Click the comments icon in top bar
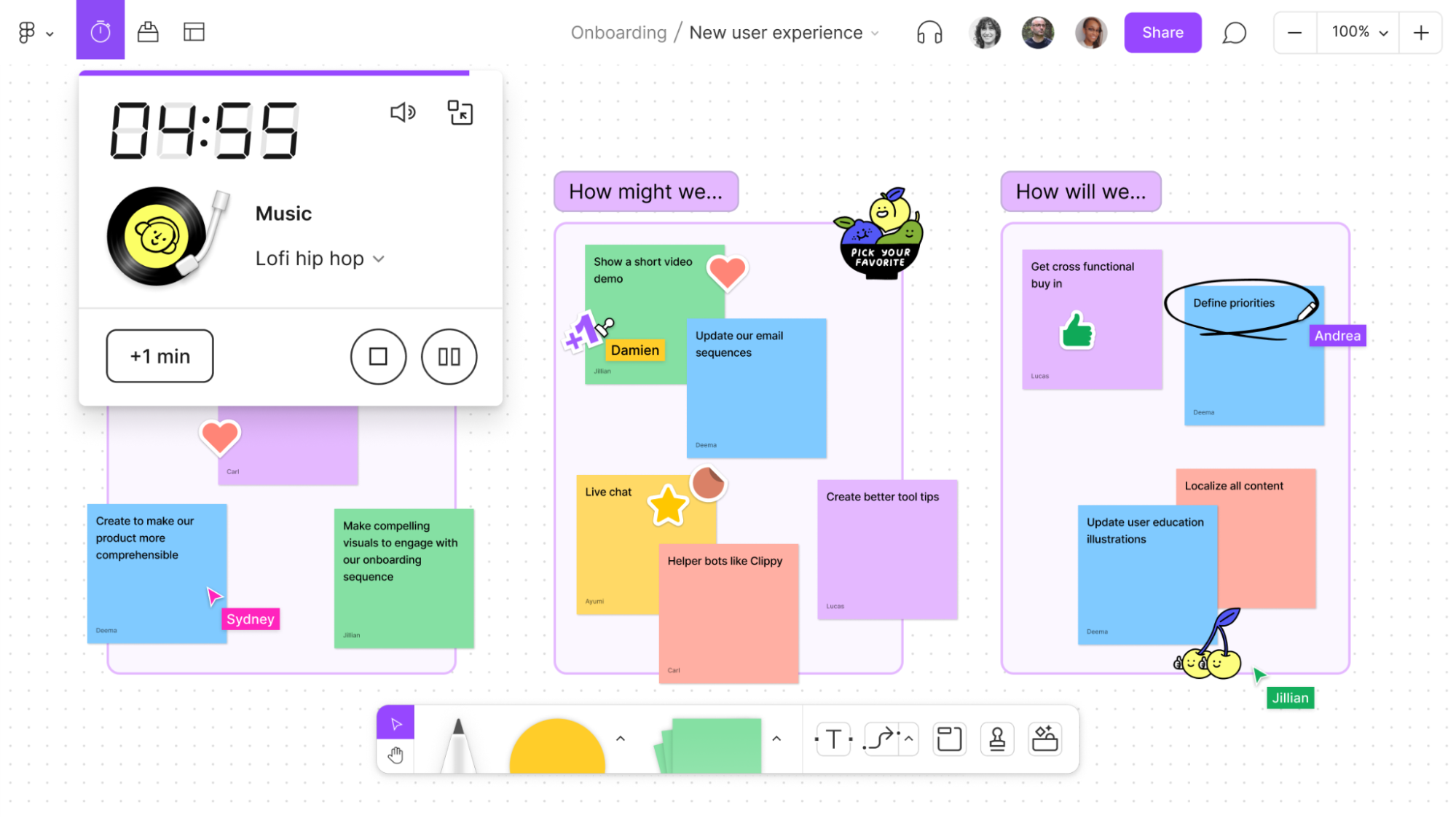Viewport: 1456px width, 818px height. 1233,33
